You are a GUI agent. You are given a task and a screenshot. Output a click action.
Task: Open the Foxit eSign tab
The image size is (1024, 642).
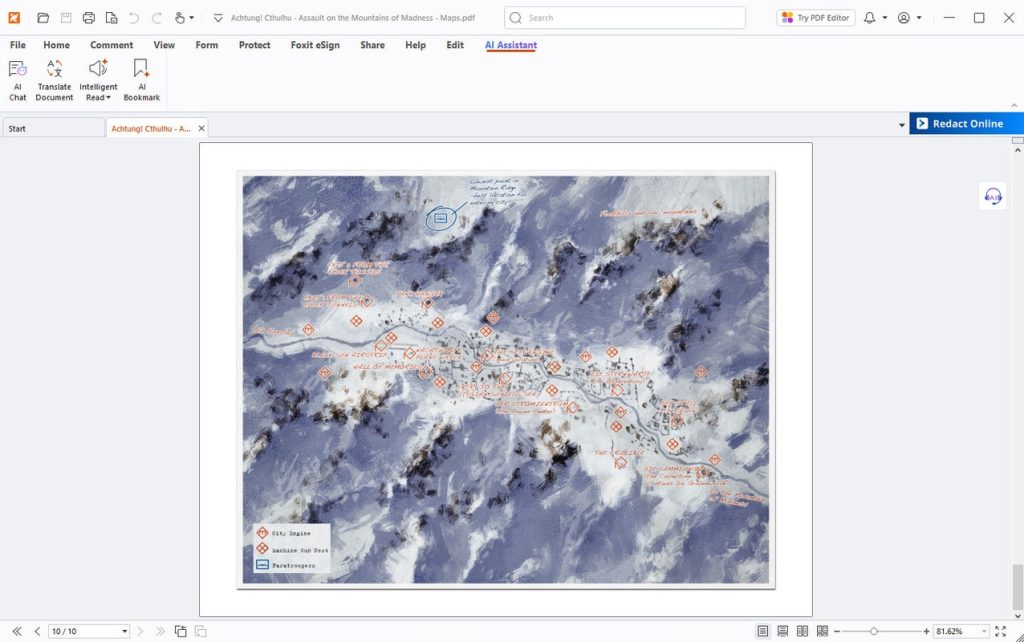coord(315,45)
